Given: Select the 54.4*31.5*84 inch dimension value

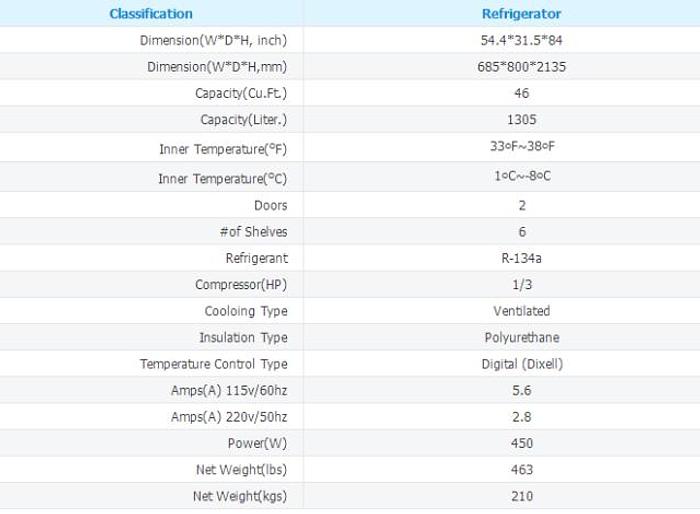Looking at the screenshot, I should 514,41.
